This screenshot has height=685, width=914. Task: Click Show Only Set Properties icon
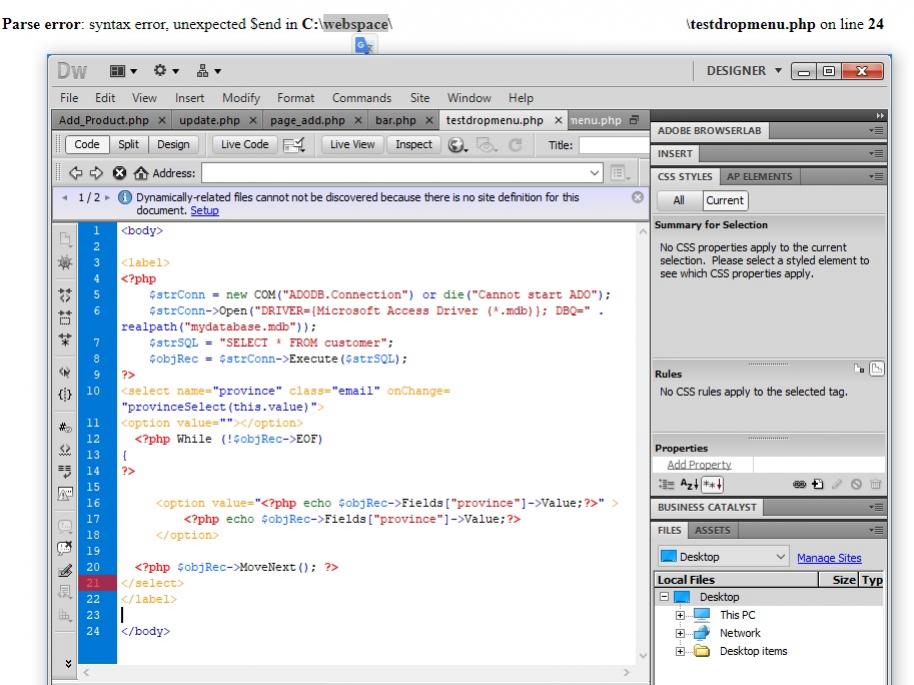(712, 484)
